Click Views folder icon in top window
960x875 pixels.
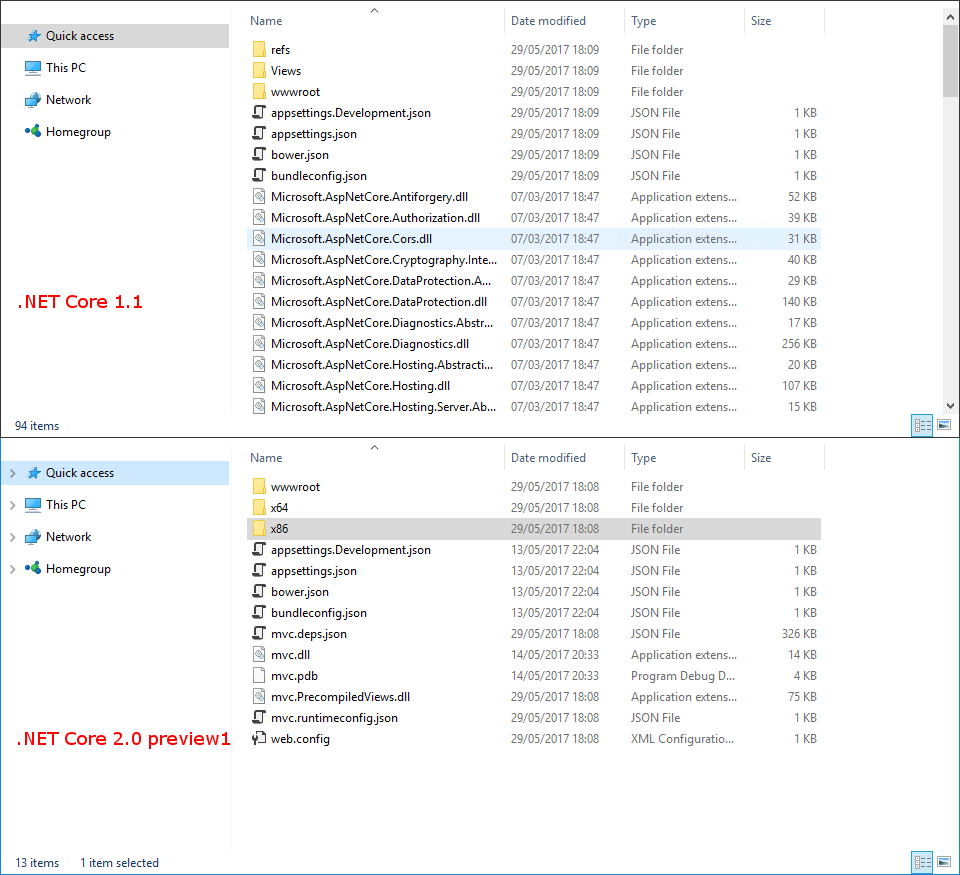pos(260,70)
